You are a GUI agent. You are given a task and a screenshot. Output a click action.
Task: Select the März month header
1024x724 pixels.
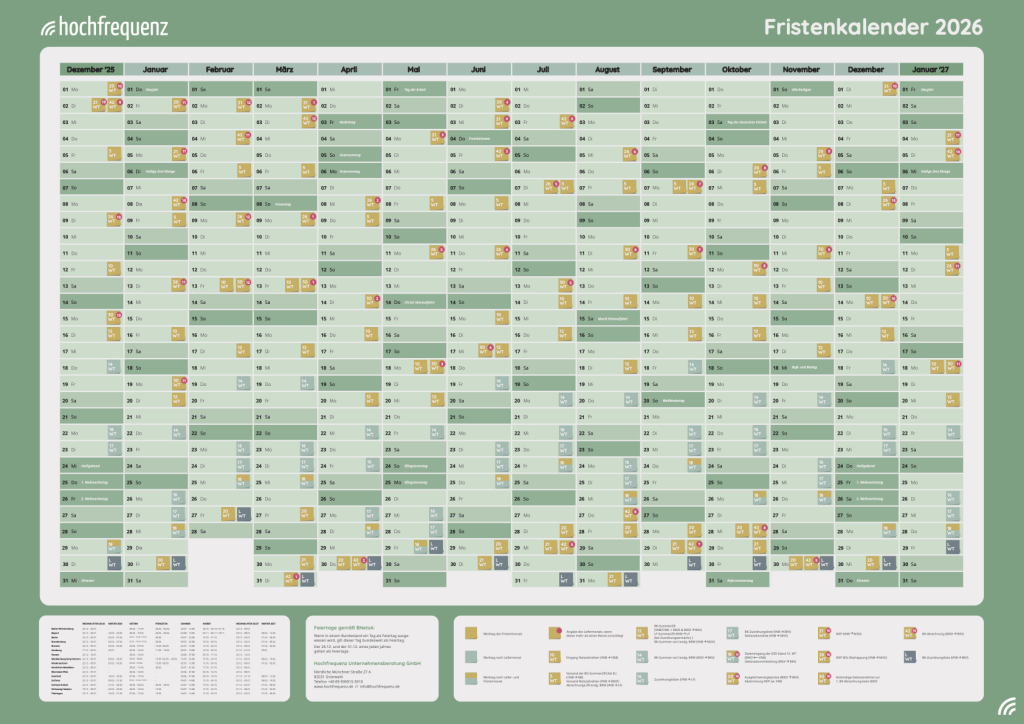283,69
